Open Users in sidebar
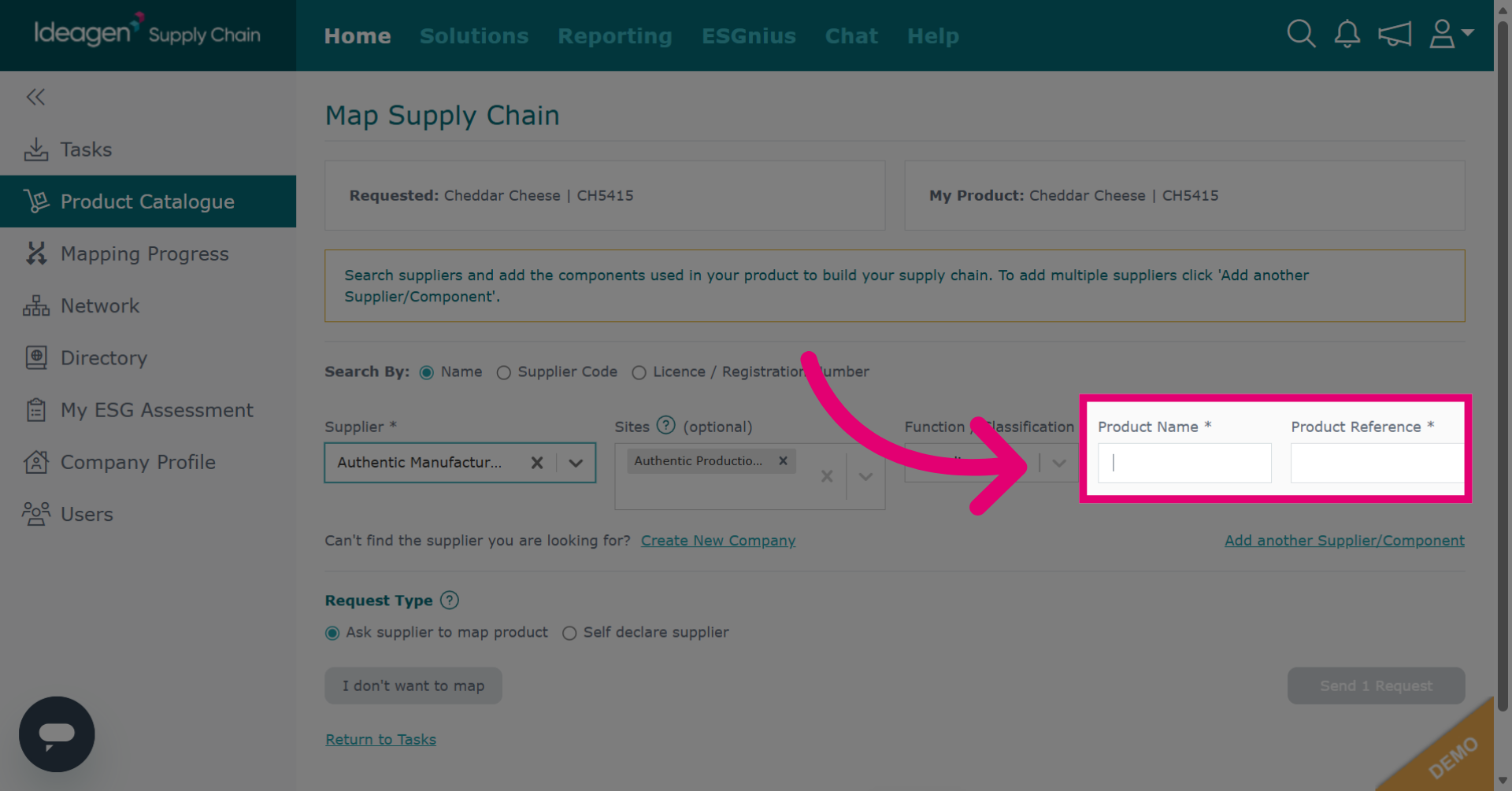1512x791 pixels. click(x=148, y=514)
